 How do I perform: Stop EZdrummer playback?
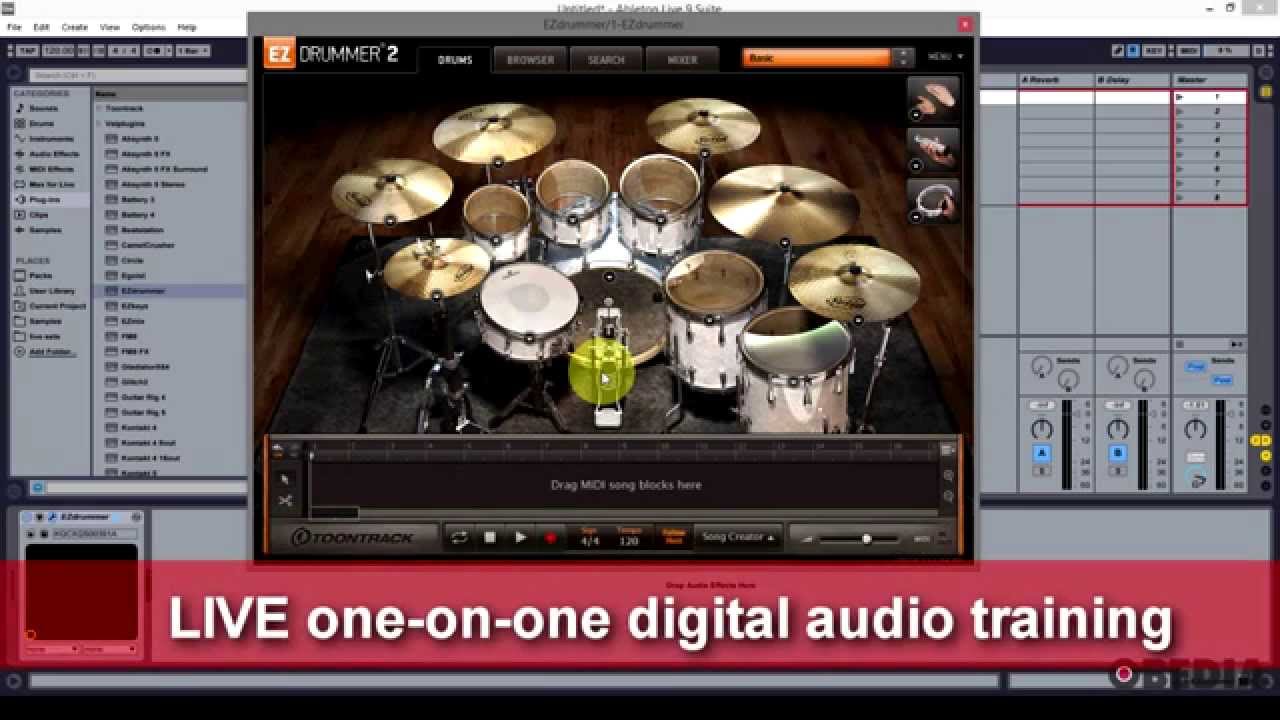coord(490,537)
